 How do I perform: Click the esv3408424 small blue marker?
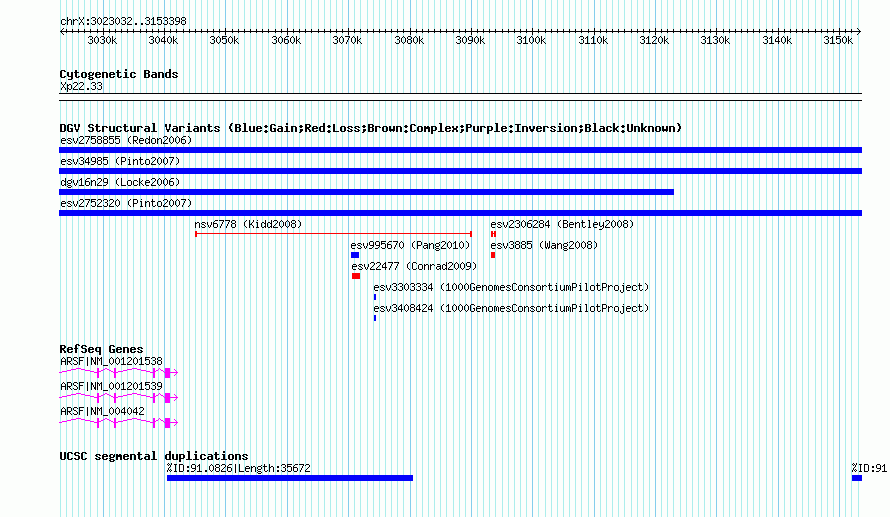coord(375,318)
